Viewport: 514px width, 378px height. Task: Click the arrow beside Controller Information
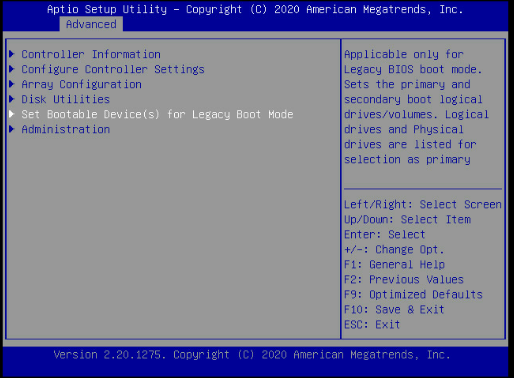tap(12, 54)
